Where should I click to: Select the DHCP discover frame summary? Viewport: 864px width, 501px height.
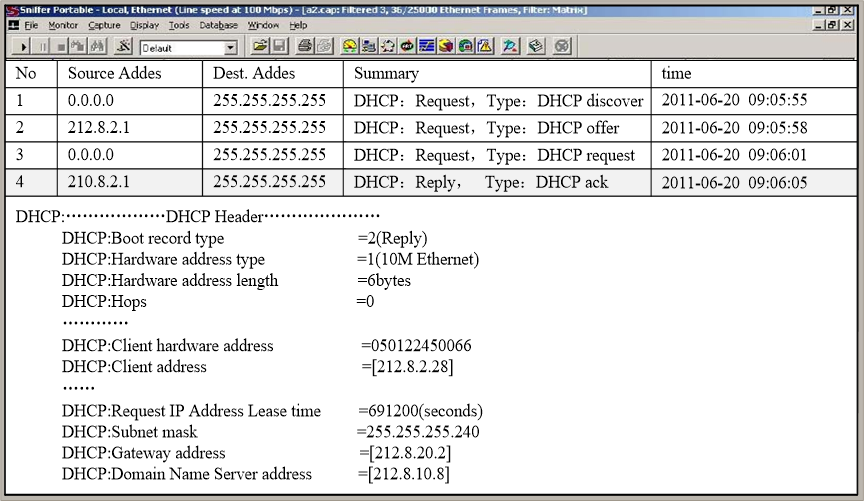point(498,101)
